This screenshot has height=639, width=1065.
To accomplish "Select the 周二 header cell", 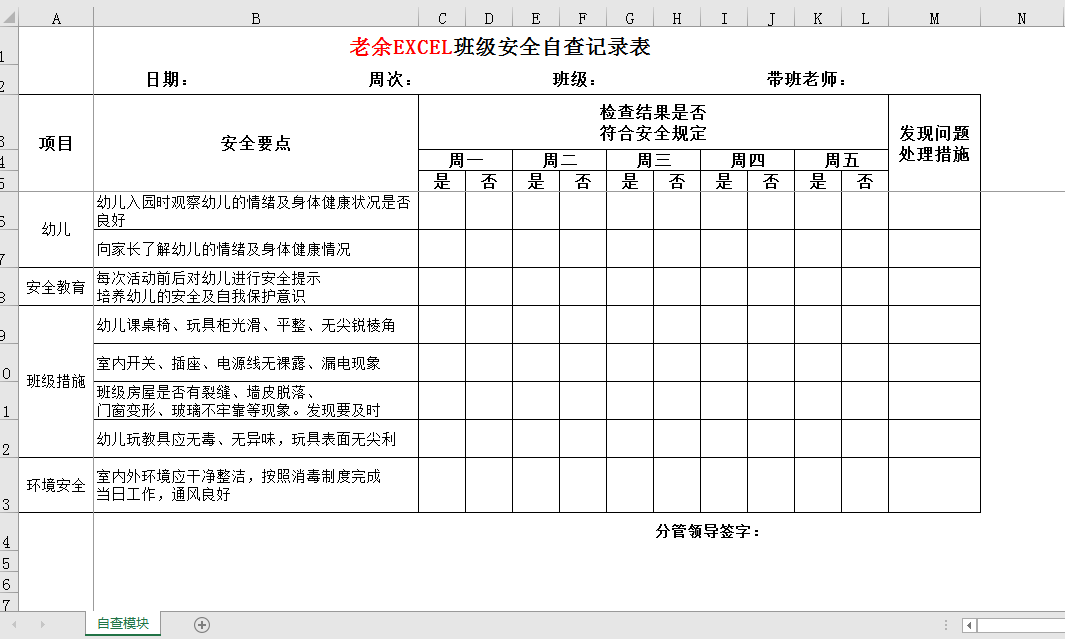I will 560,160.
